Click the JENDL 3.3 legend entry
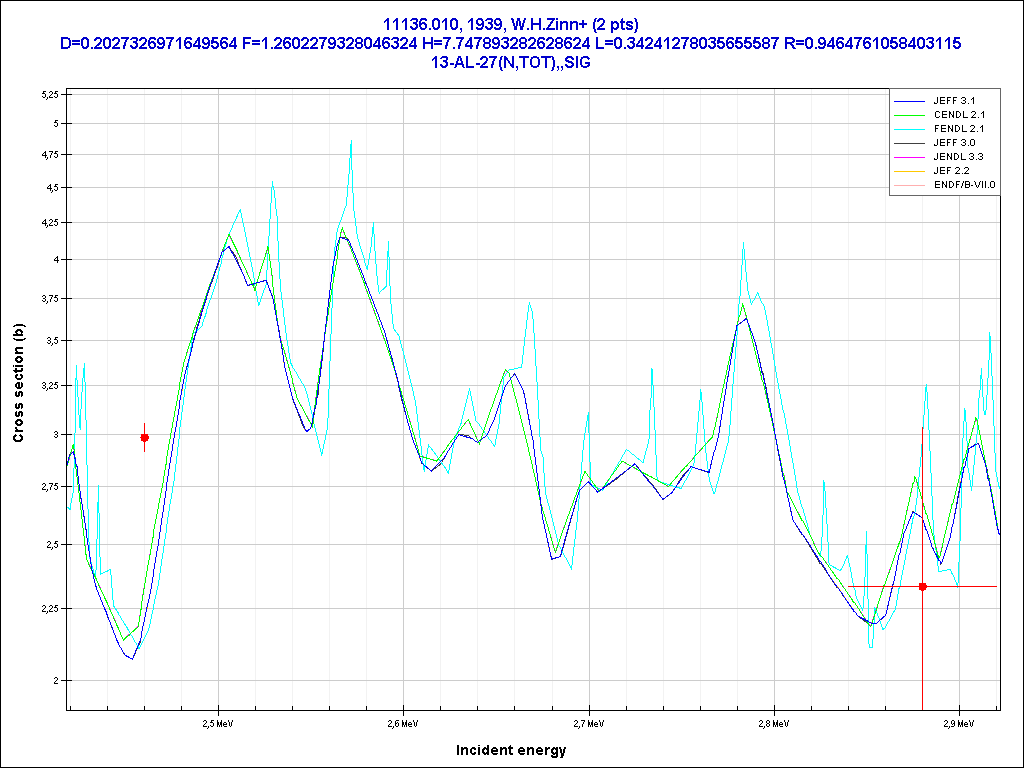The width and height of the screenshot is (1024, 768). (x=959, y=157)
